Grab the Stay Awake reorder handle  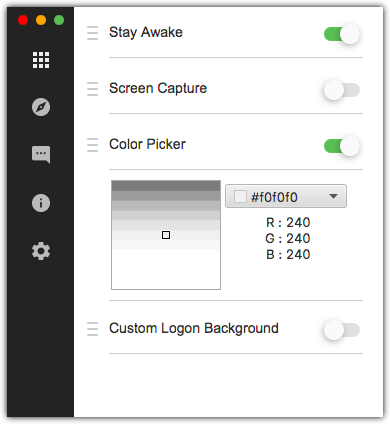click(x=92, y=33)
